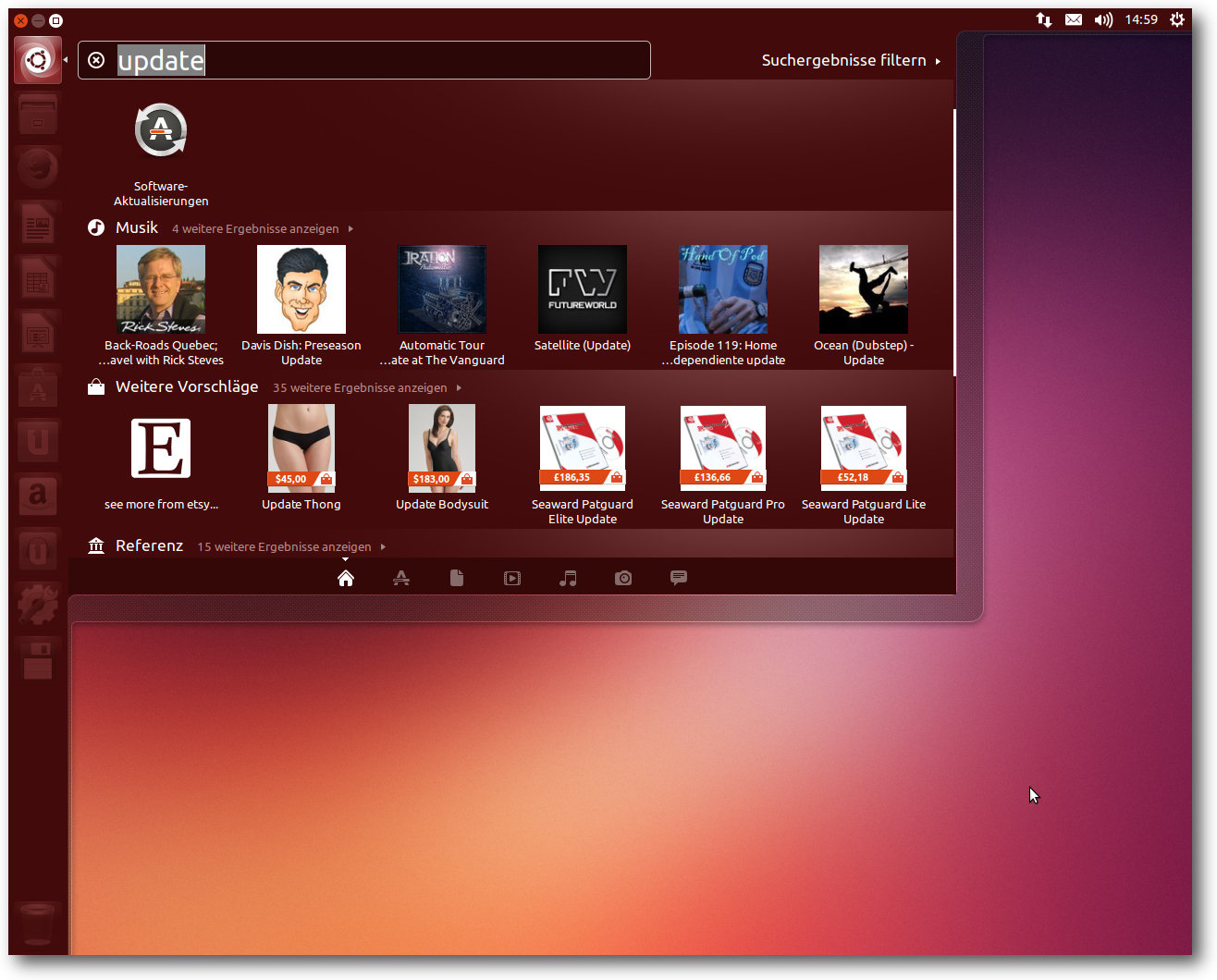Open the Social lens chat icon
This screenshot has height=980, width=1217.
point(679,578)
